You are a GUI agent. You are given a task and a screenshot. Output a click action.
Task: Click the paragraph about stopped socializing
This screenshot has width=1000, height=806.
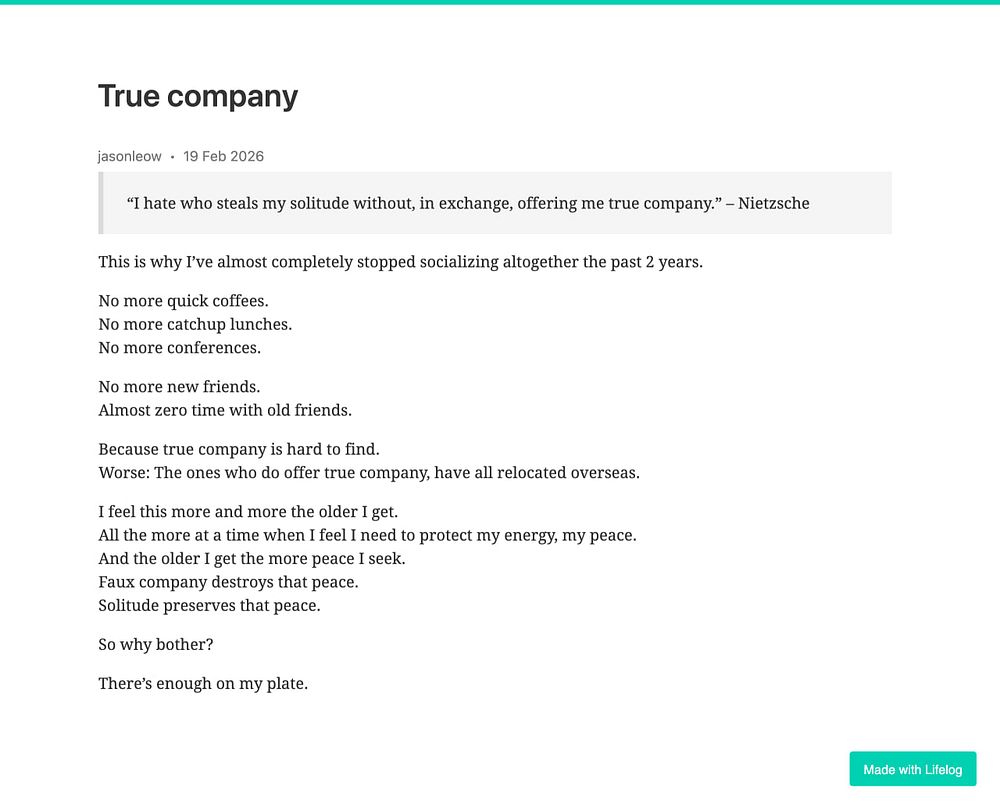pyautogui.click(x=401, y=262)
